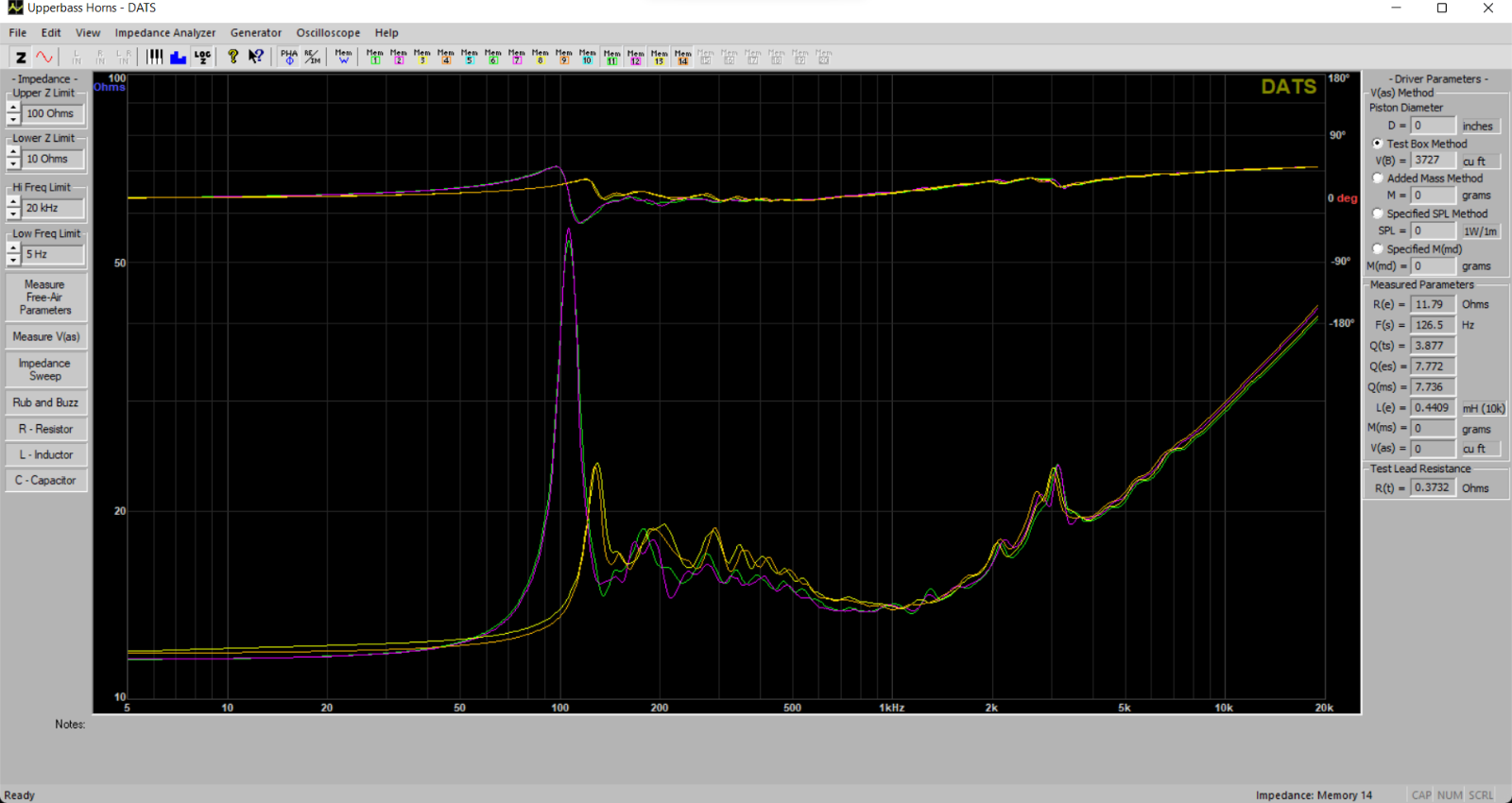1512x803 pixels.
Task: Open the piano keys toolbar icon
Action: (155, 58)
